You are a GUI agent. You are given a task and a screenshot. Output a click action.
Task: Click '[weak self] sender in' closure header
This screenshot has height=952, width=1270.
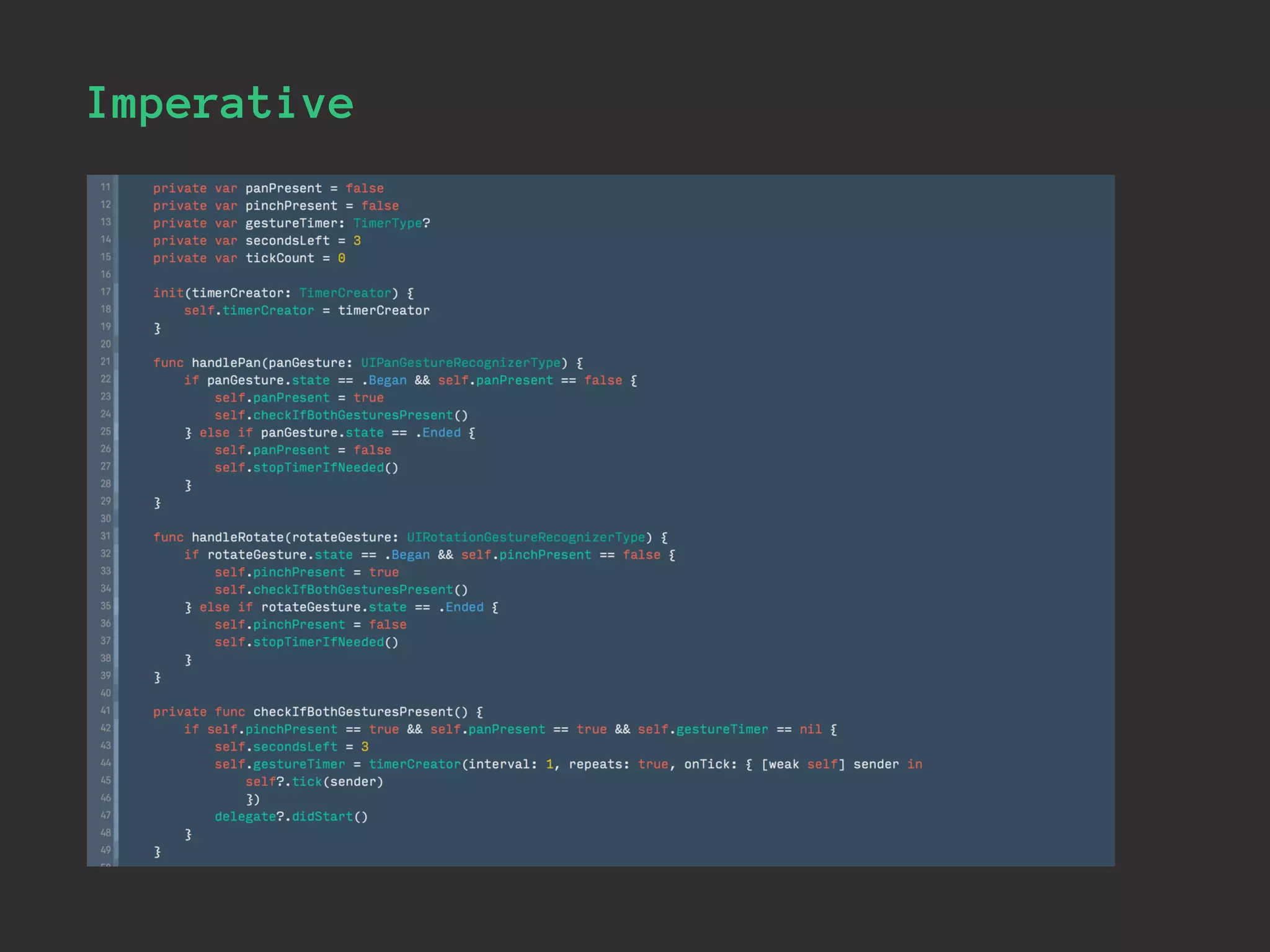point(842,764)
